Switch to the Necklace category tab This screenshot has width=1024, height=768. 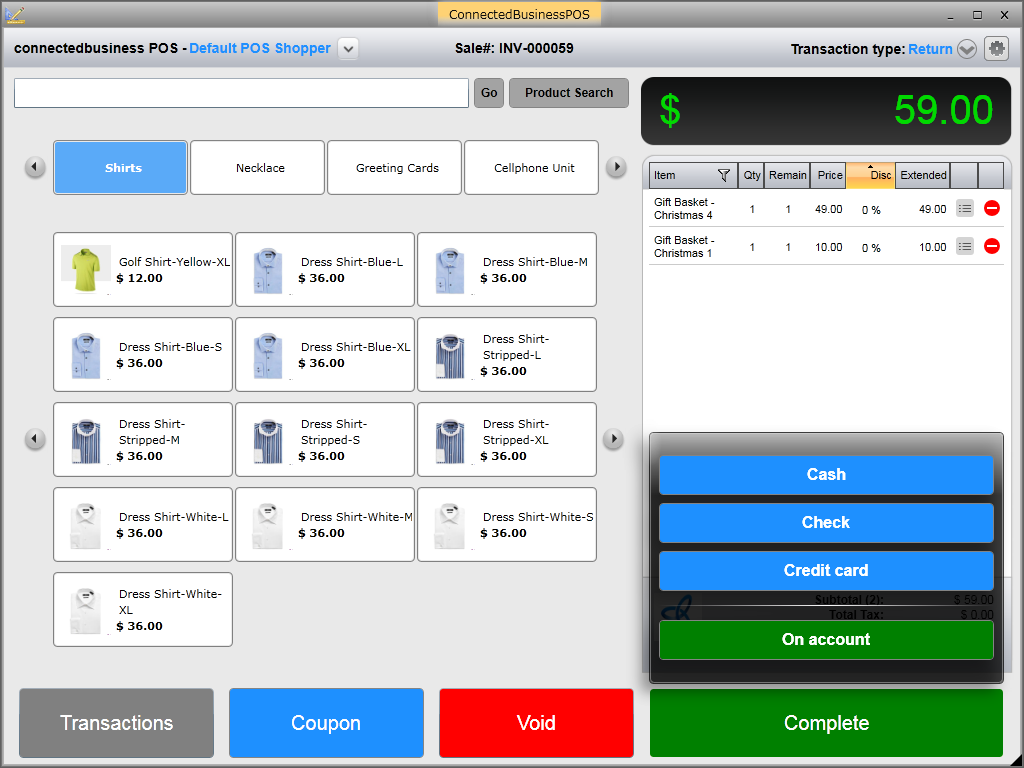click(258, 168)
